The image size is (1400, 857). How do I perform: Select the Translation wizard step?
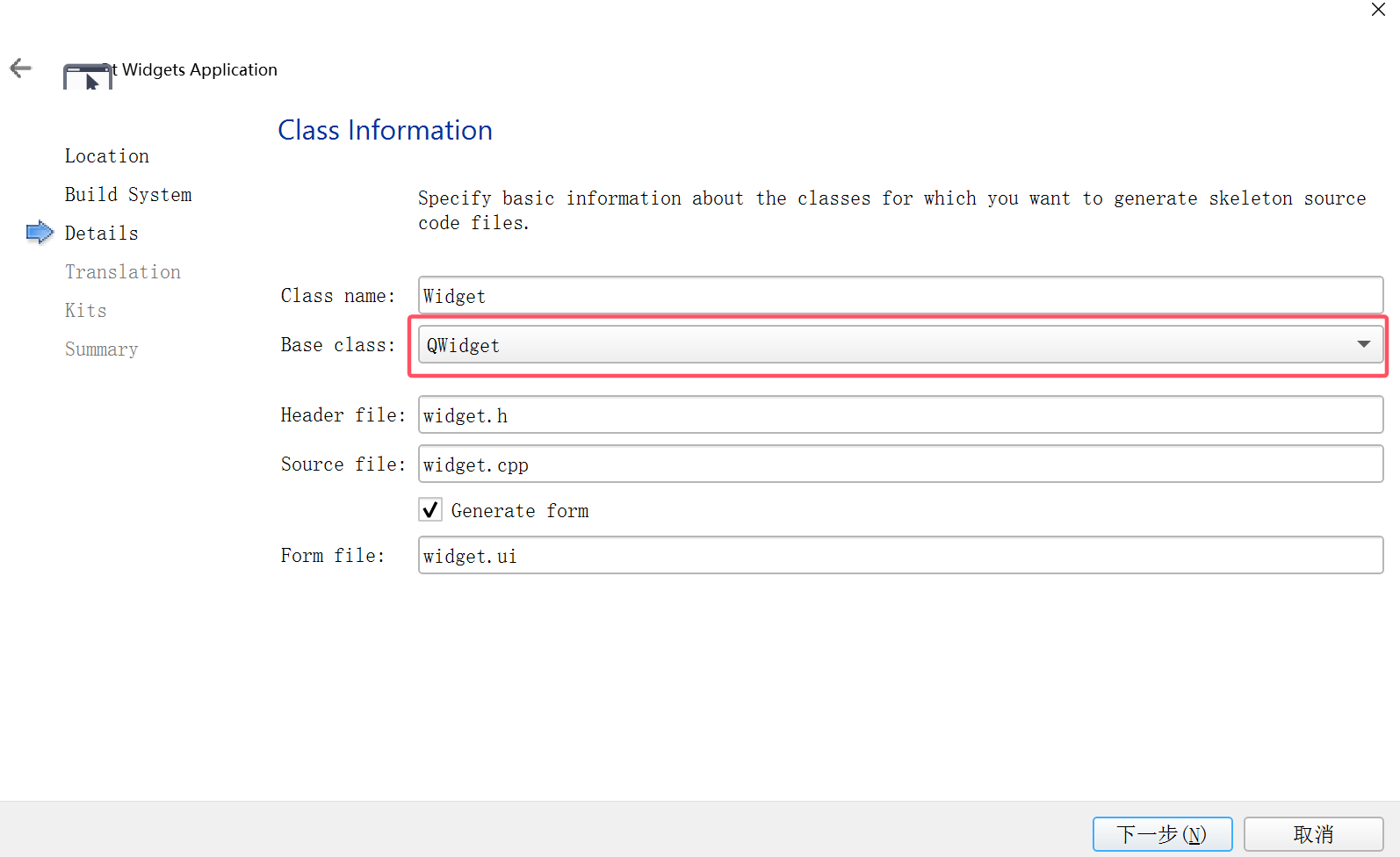point(123,272)
